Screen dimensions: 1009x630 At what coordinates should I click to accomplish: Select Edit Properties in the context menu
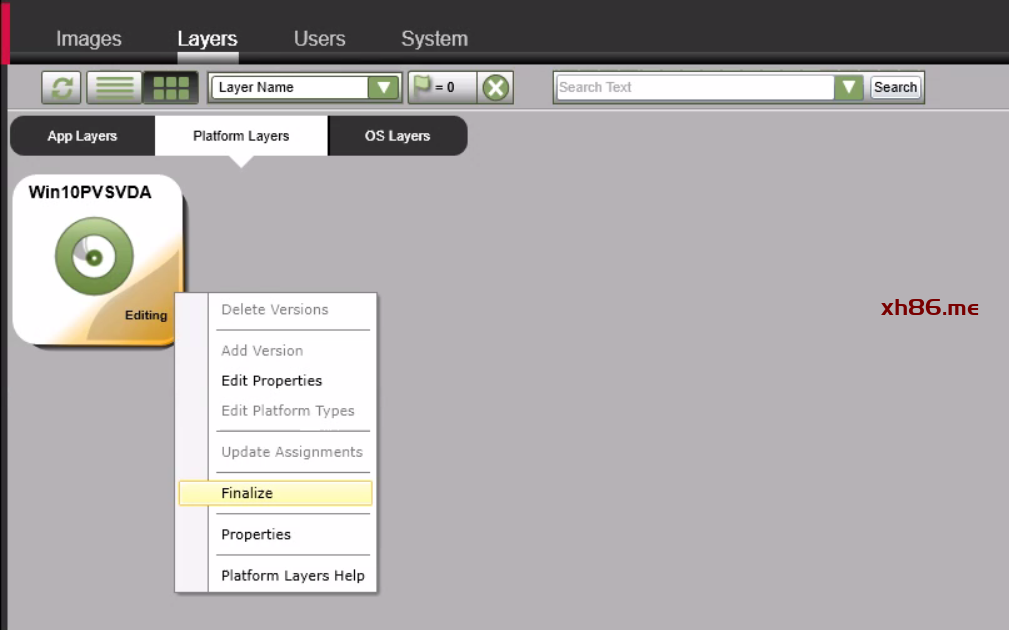271,381
